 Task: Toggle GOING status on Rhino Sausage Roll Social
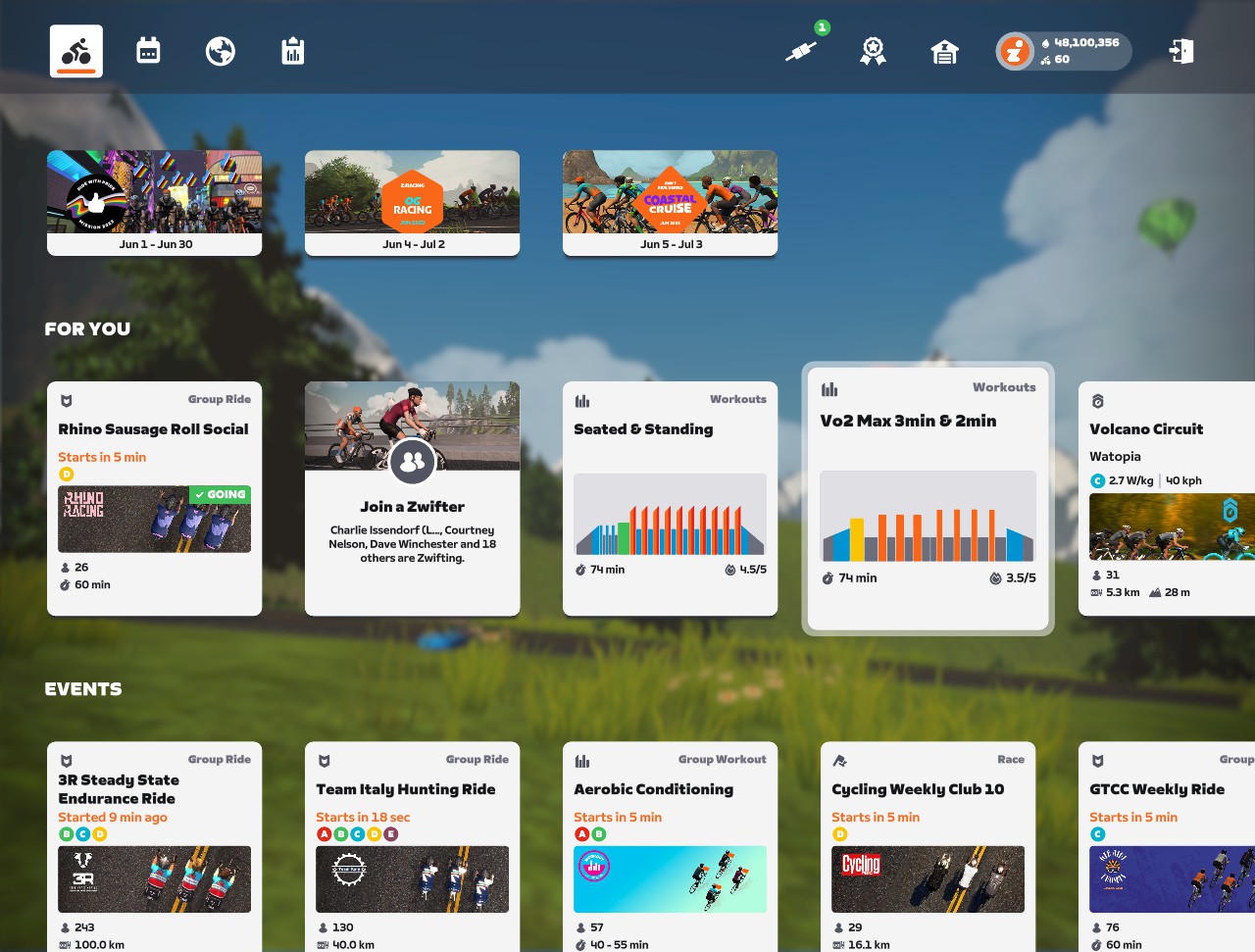coord(219,494)
